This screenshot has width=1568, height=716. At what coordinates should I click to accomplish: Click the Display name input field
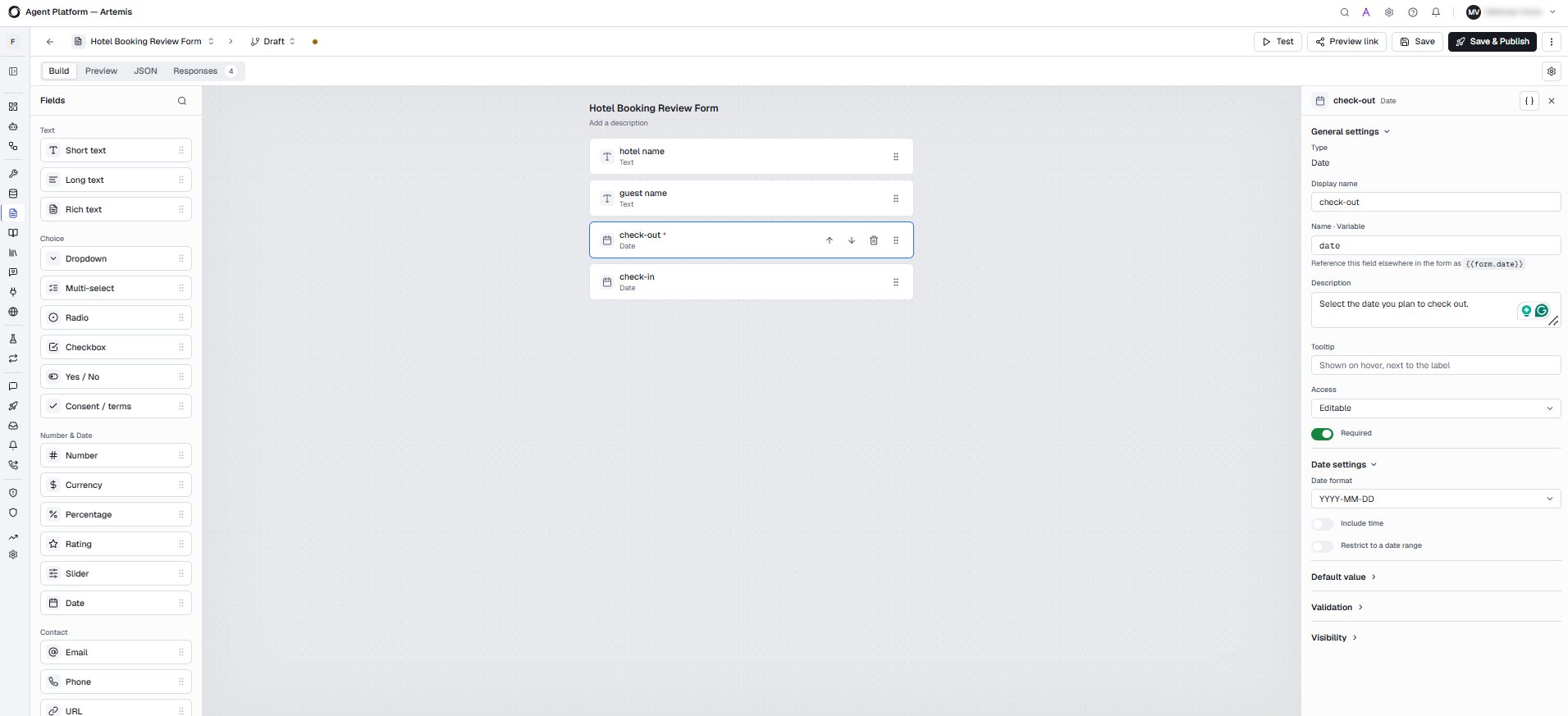point(1436,203)
